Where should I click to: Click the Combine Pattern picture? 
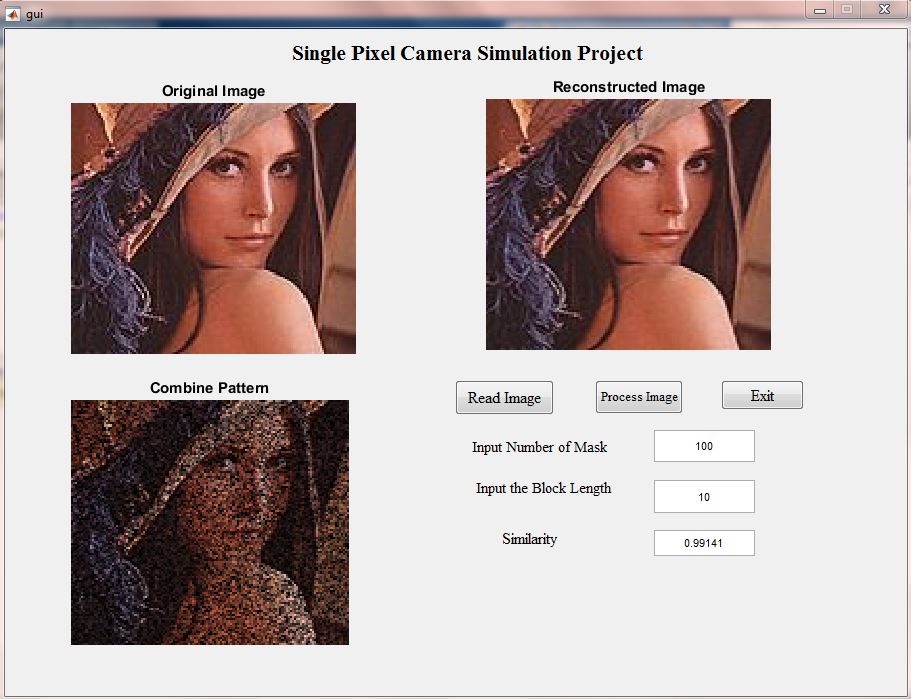[x=210, y=522]
